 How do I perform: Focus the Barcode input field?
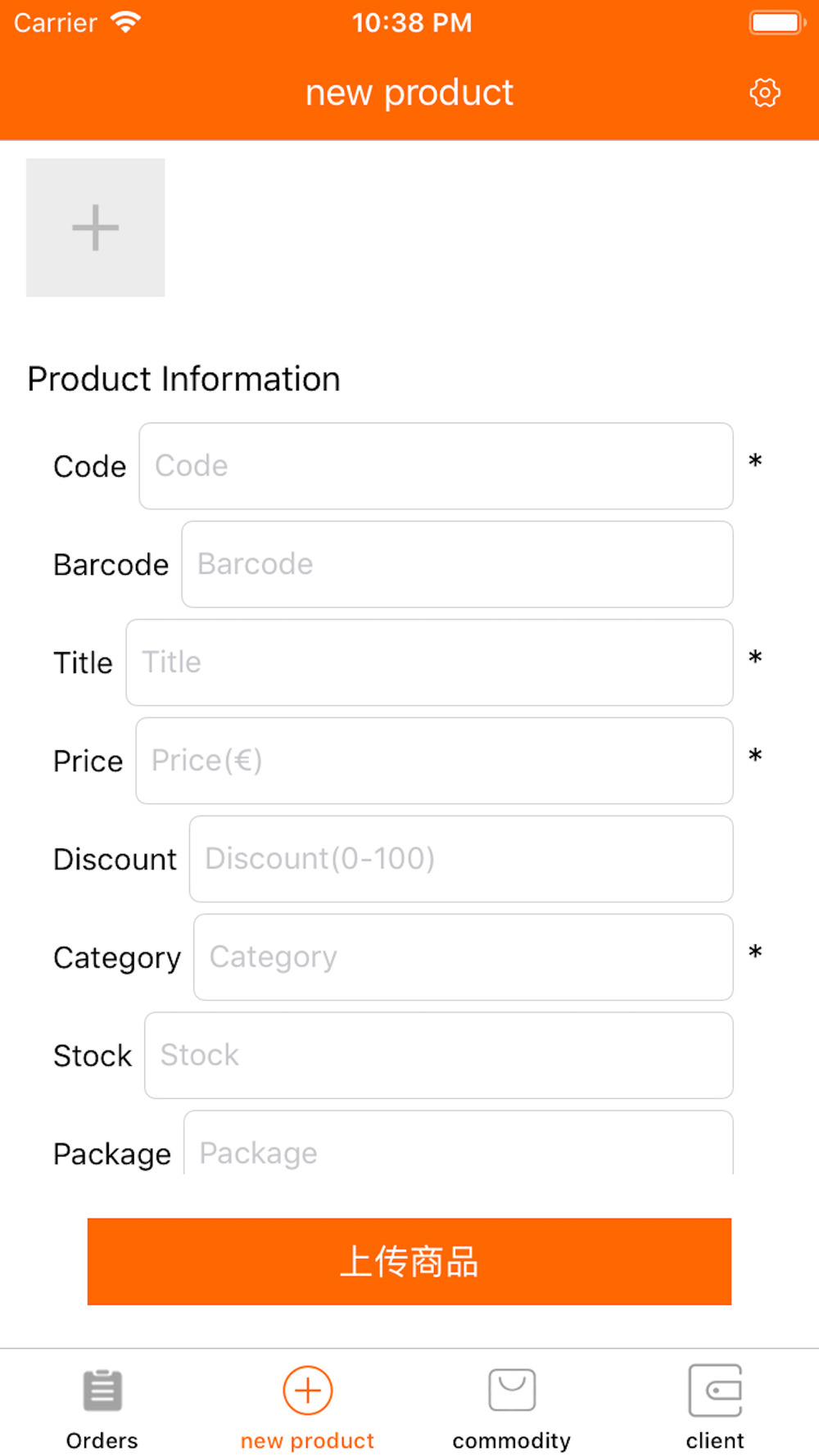[457, 564]
